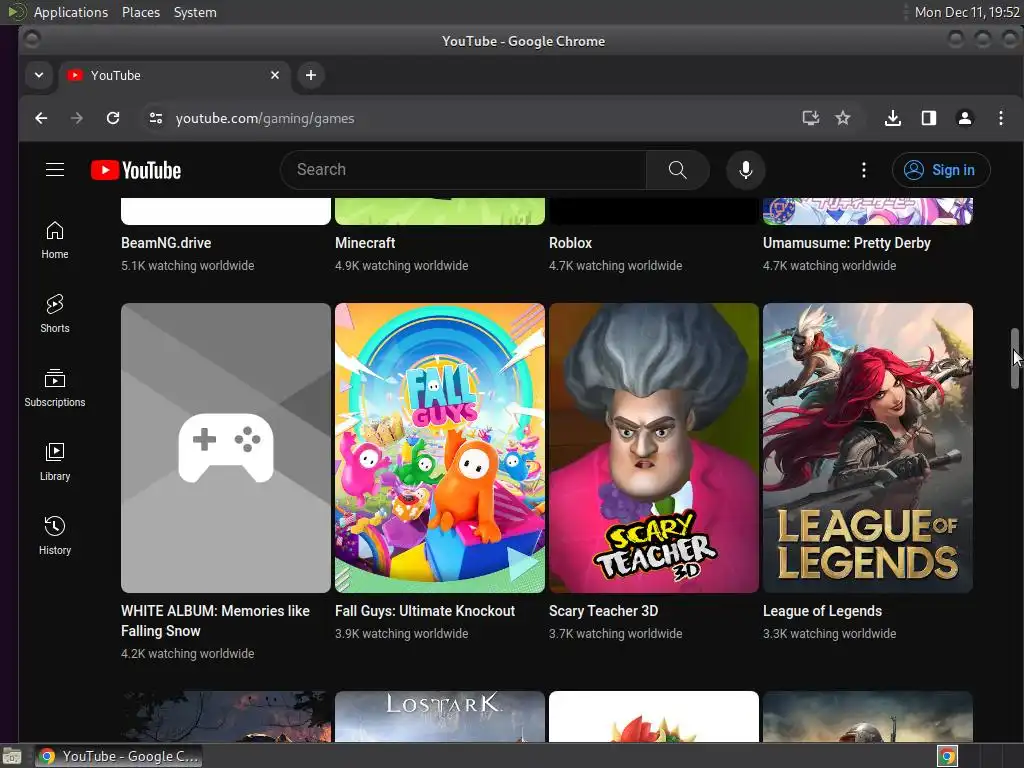1024x768 pixels.
Task: Click Umamusume: Pretty Derby title
Action: click(846, 243)
